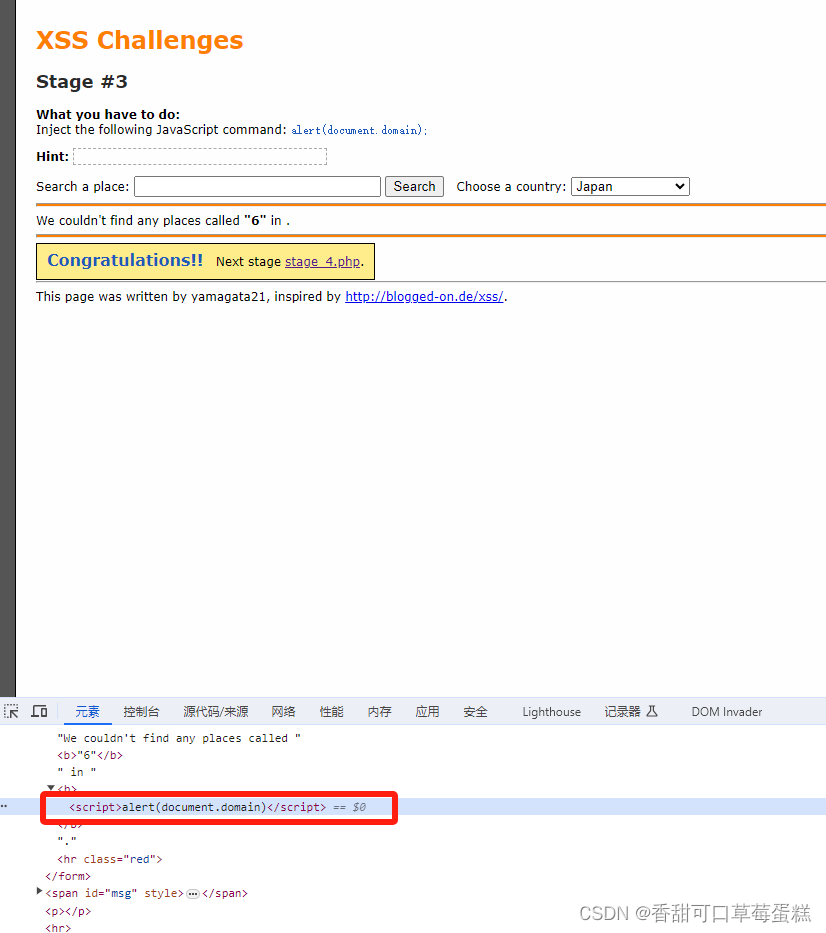The image size is (826, 933).
Task: Open the 性能 (Performance) tab
Action: pos(331,711)
